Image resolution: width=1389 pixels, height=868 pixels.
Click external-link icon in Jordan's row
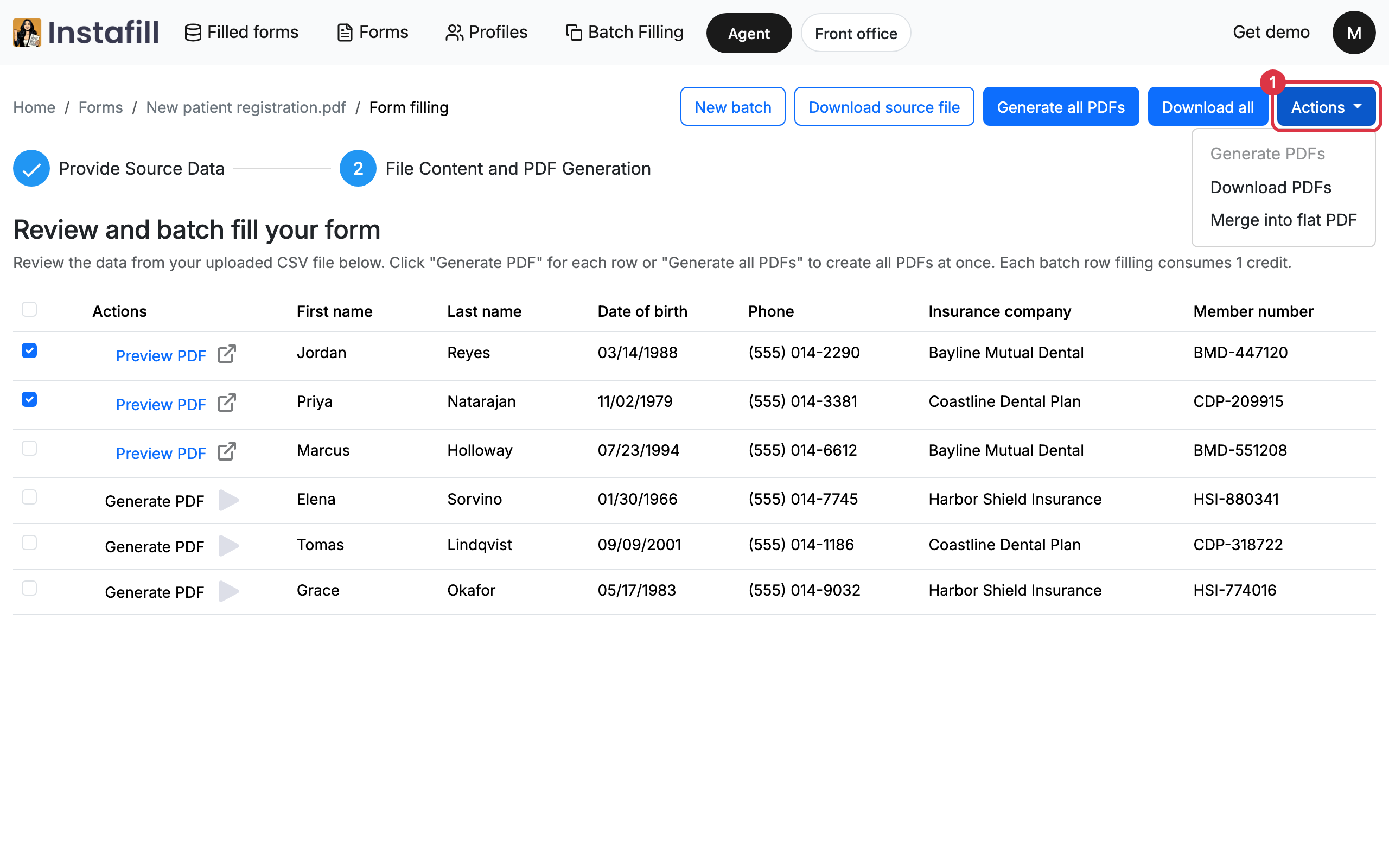pyautogui.click(x=227, y=354)
